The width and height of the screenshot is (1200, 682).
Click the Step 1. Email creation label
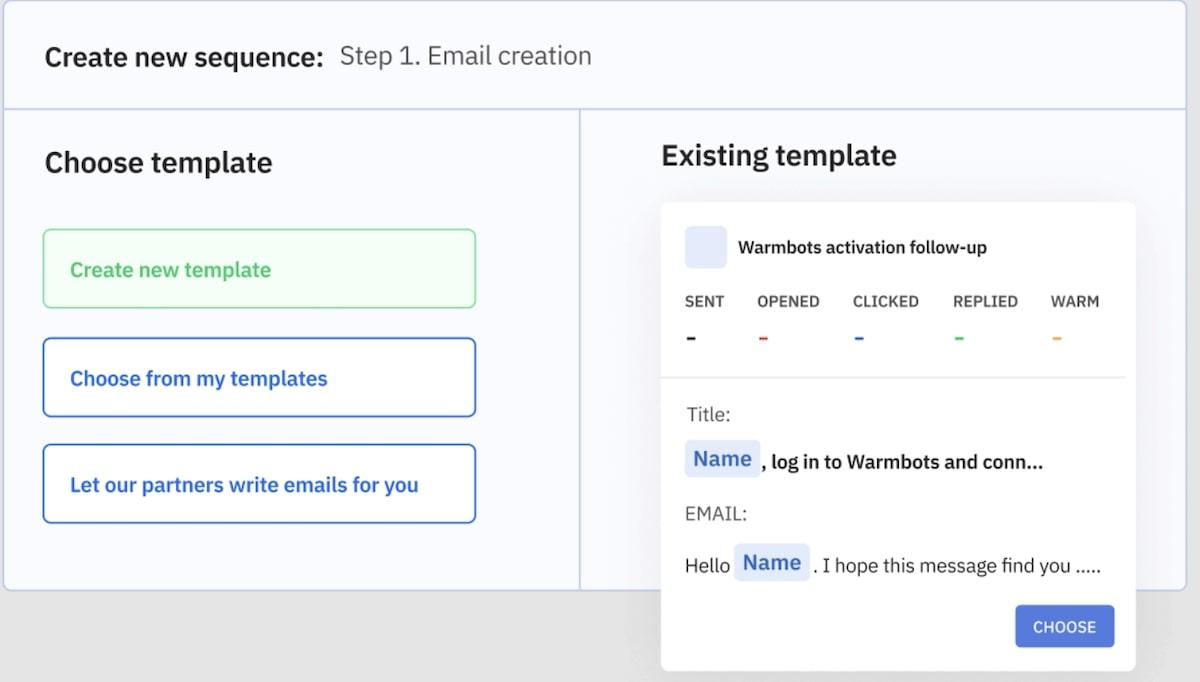click(465, 56)
